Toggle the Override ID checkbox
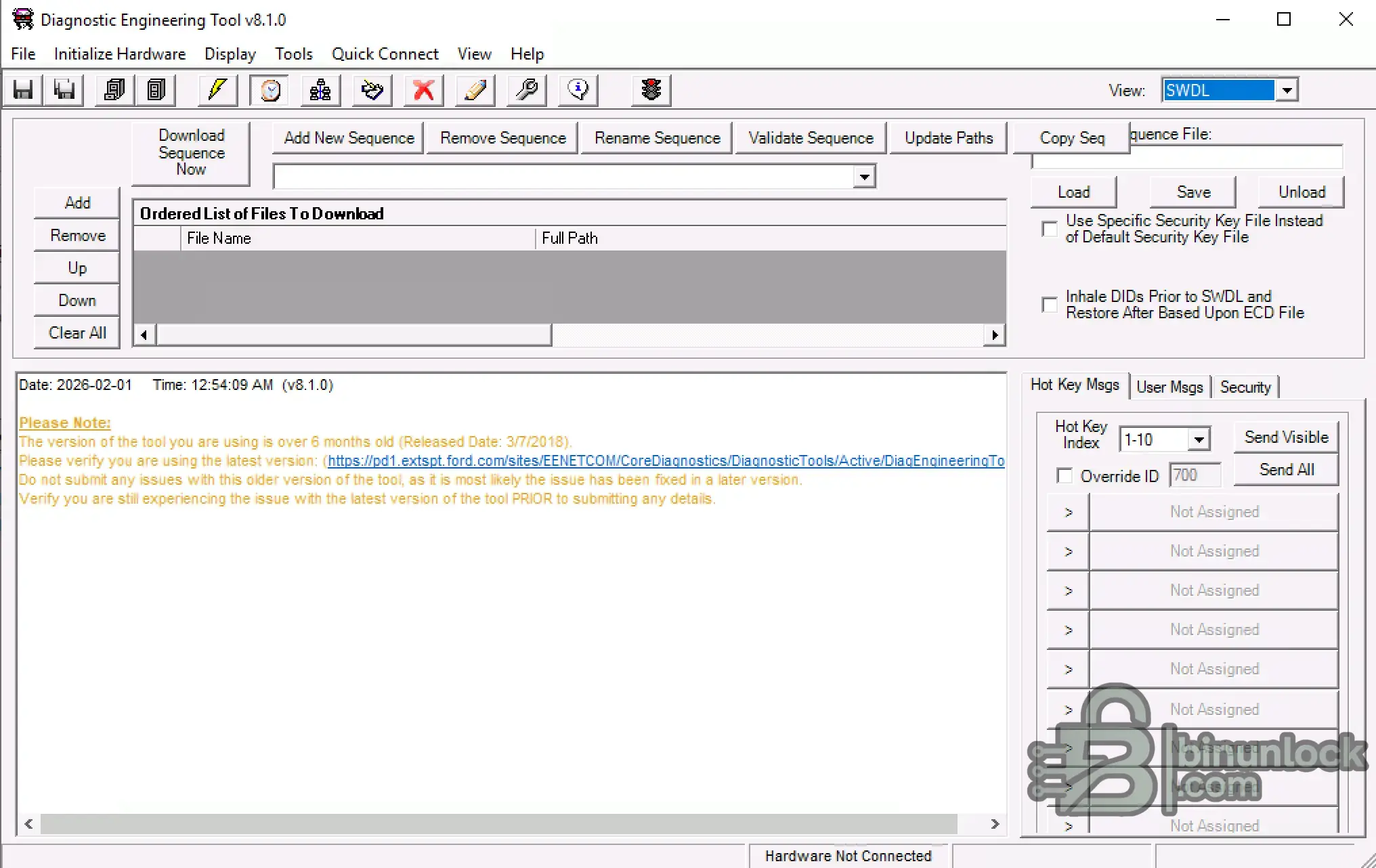This screenshot has height=868, width=1376. pyautogui.click(x=1065, y=476)
